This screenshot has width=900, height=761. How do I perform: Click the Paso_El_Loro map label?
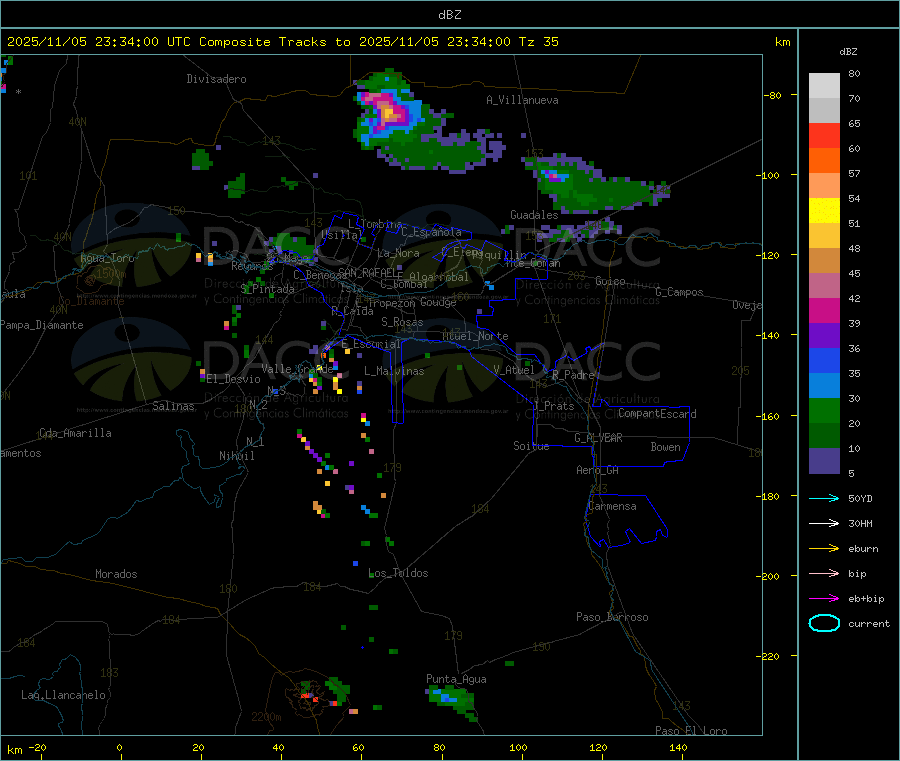692,731
